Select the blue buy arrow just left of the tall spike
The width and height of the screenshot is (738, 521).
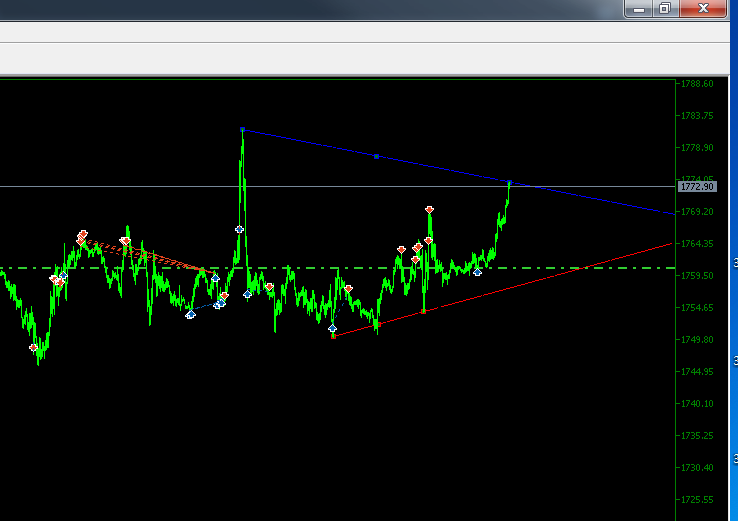tap(239, 229)
